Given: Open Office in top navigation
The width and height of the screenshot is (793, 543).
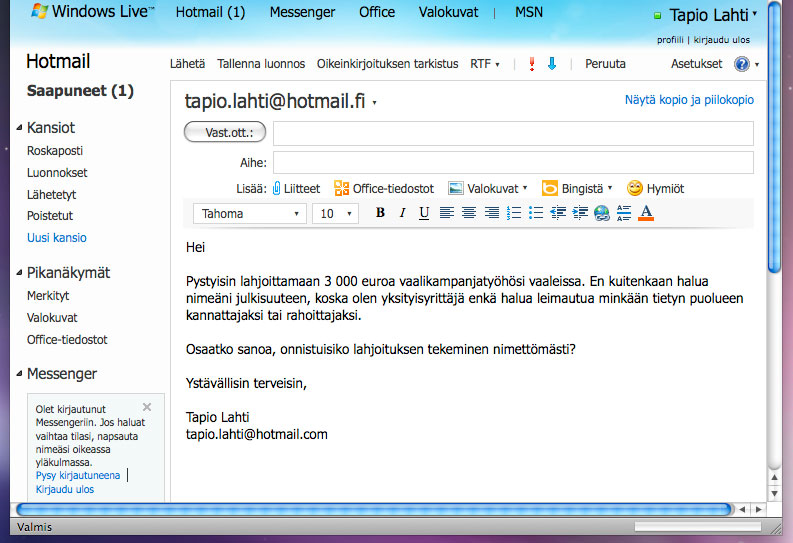Looking at the screenshot, I should click(x=377, y=12).
